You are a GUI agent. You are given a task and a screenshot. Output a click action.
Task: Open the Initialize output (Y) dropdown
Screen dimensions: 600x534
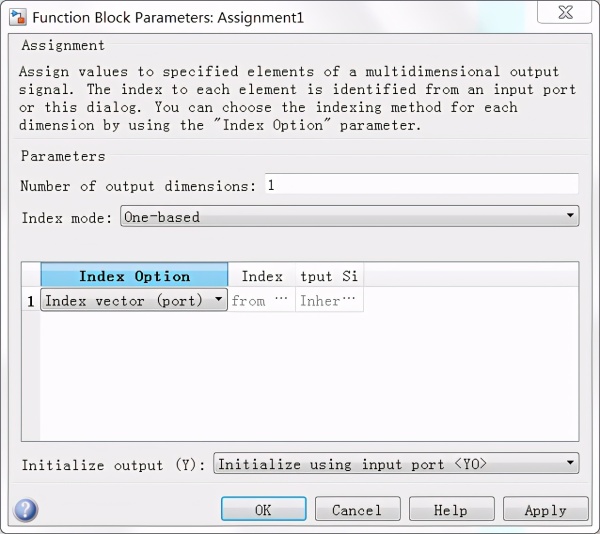396,464
